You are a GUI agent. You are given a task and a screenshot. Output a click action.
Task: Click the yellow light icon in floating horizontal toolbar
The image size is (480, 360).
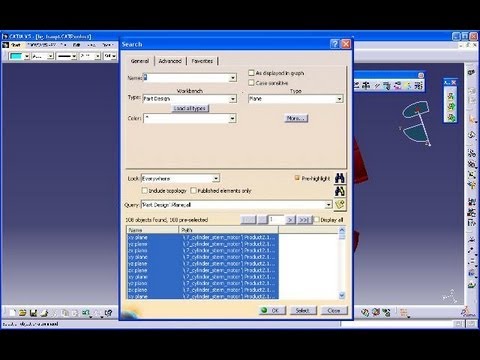pos(408,86)
